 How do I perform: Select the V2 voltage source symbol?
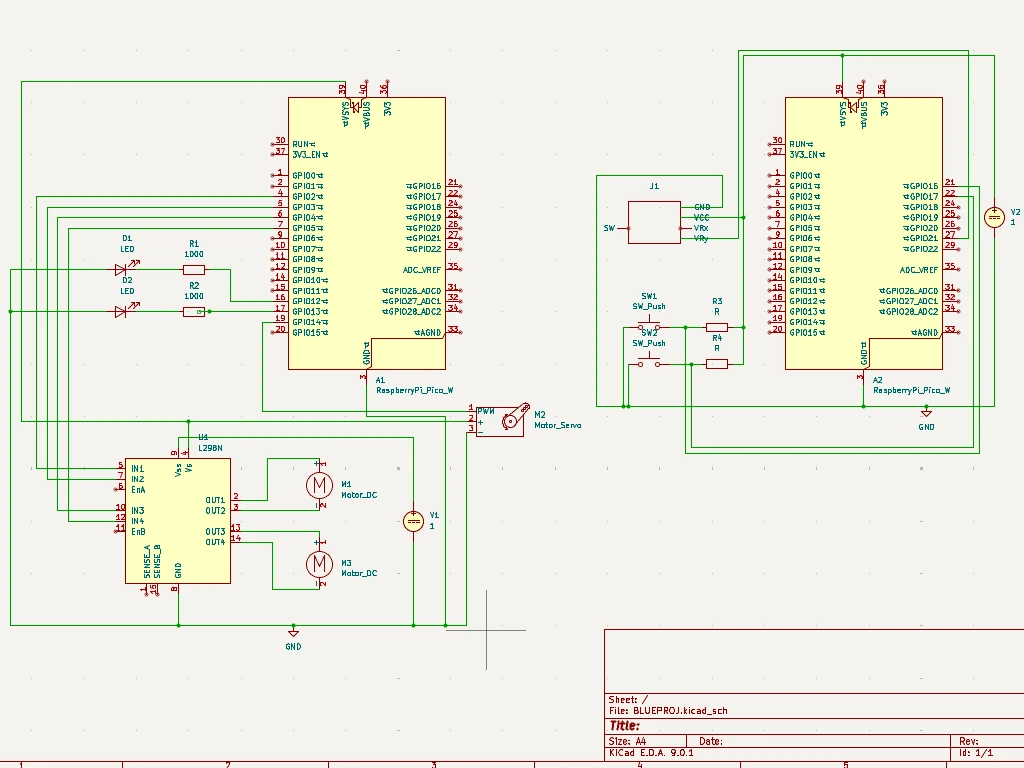click(x=994, y=217)
